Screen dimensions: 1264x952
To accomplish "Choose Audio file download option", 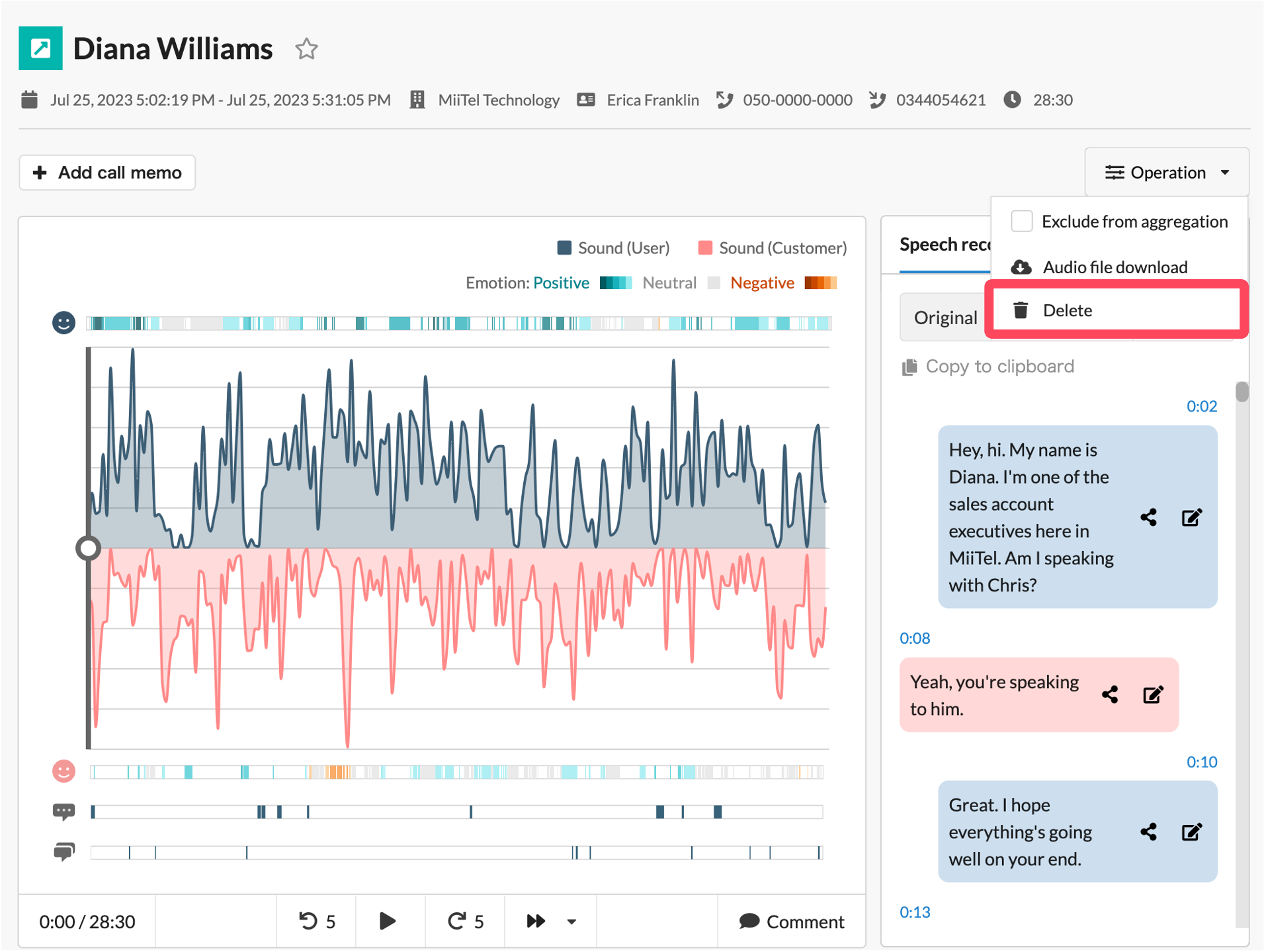I will (x=1116, y=267).
